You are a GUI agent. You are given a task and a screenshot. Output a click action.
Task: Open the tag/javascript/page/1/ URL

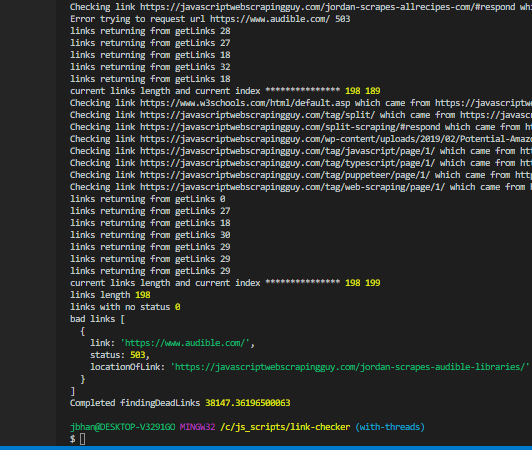pos(287,151)
